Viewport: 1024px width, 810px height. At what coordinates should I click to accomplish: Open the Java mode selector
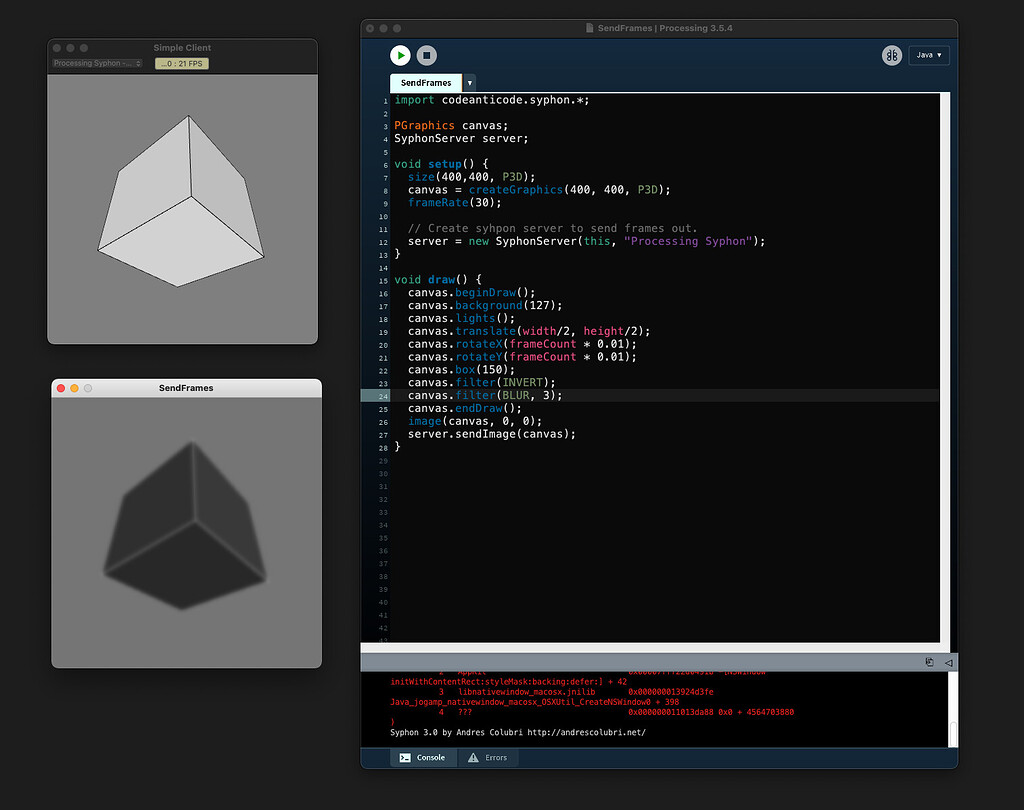tap(929, 55)
